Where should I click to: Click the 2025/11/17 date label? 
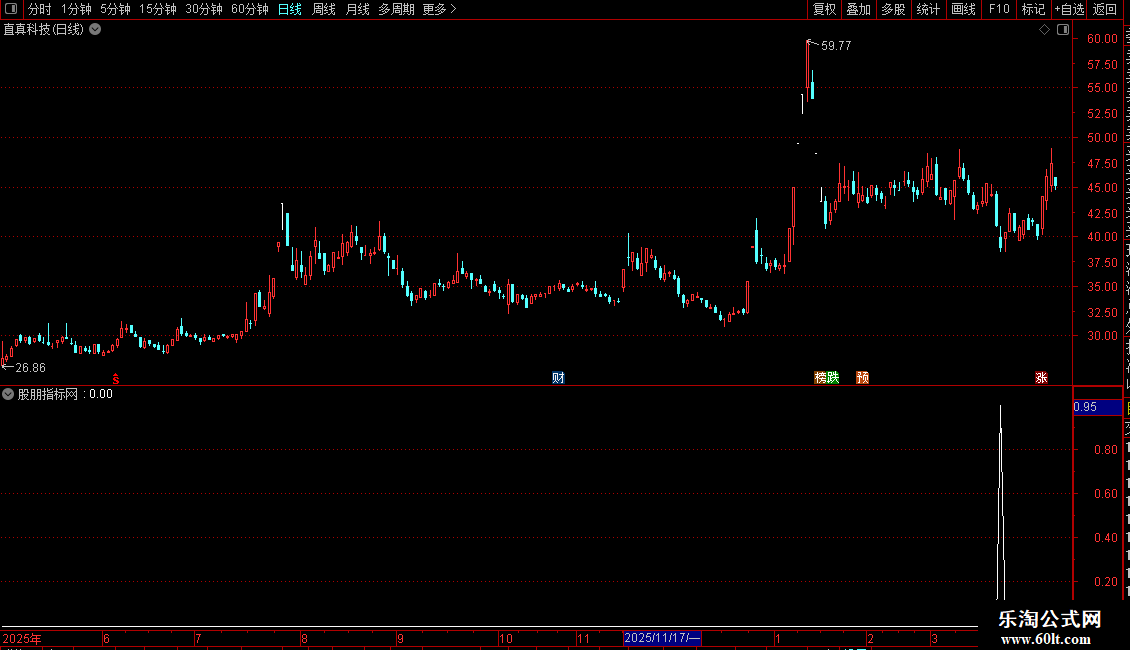tap(662, 638)
